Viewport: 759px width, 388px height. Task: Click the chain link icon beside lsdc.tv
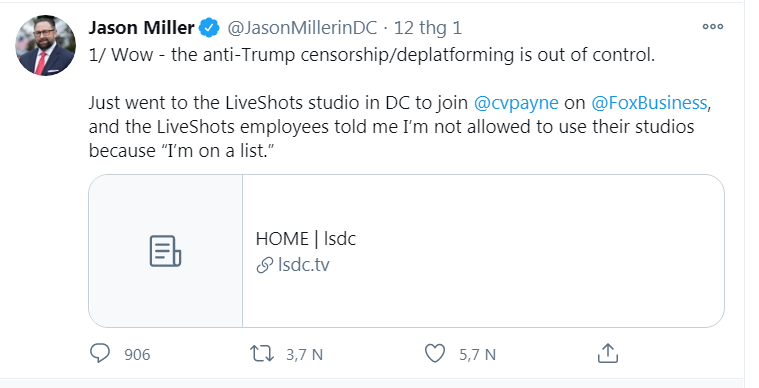[265, 265]
